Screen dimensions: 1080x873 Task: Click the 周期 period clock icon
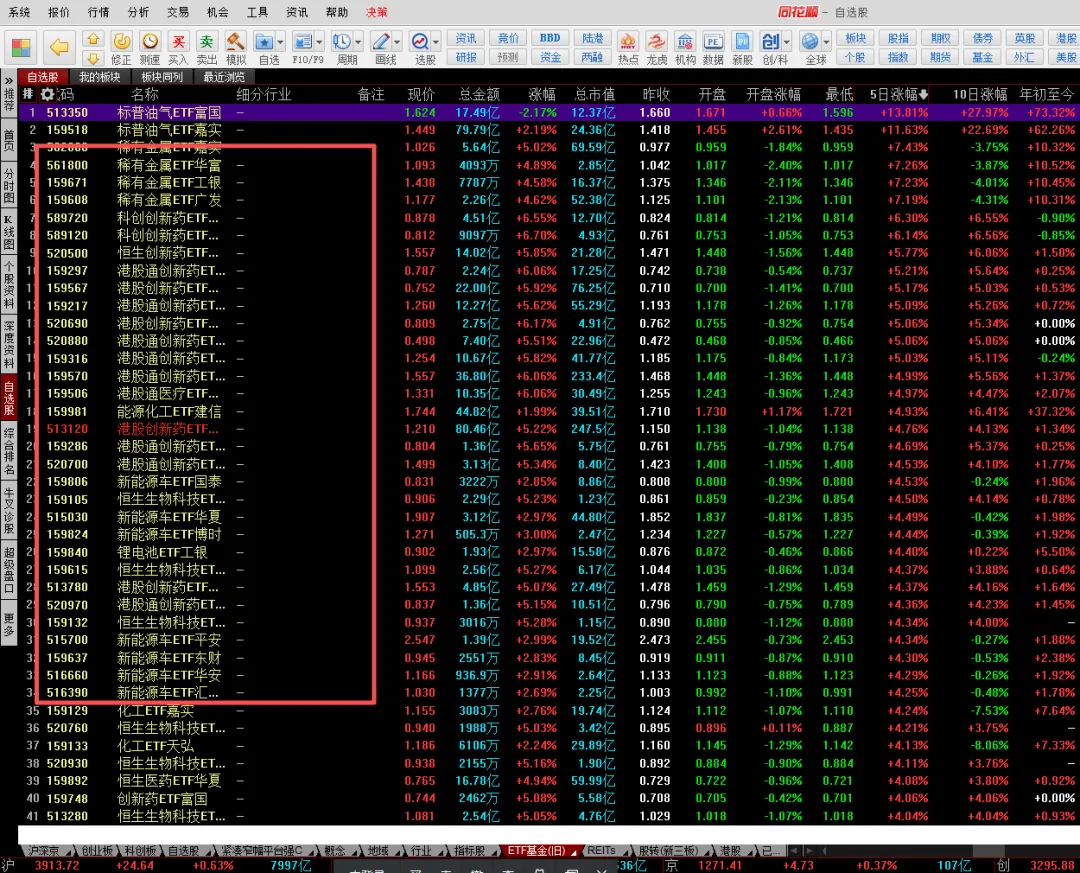click(342, 48)
